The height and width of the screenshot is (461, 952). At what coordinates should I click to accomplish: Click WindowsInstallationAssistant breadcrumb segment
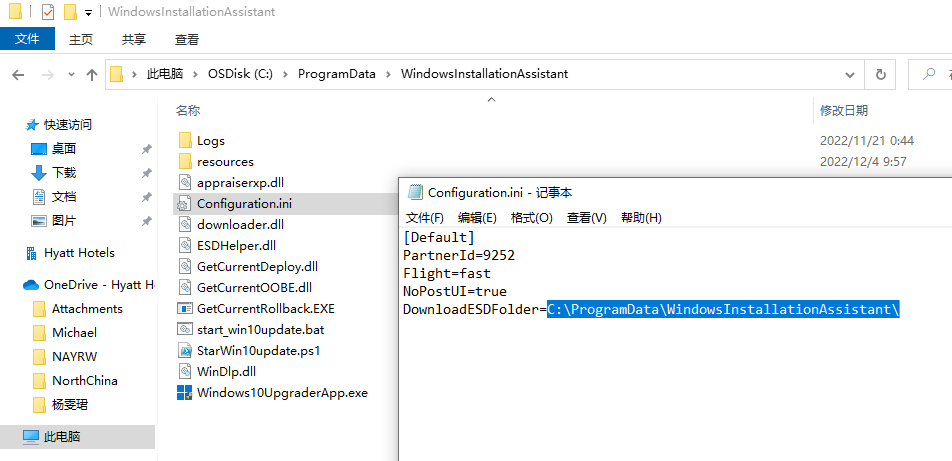[x=484, y=74]
